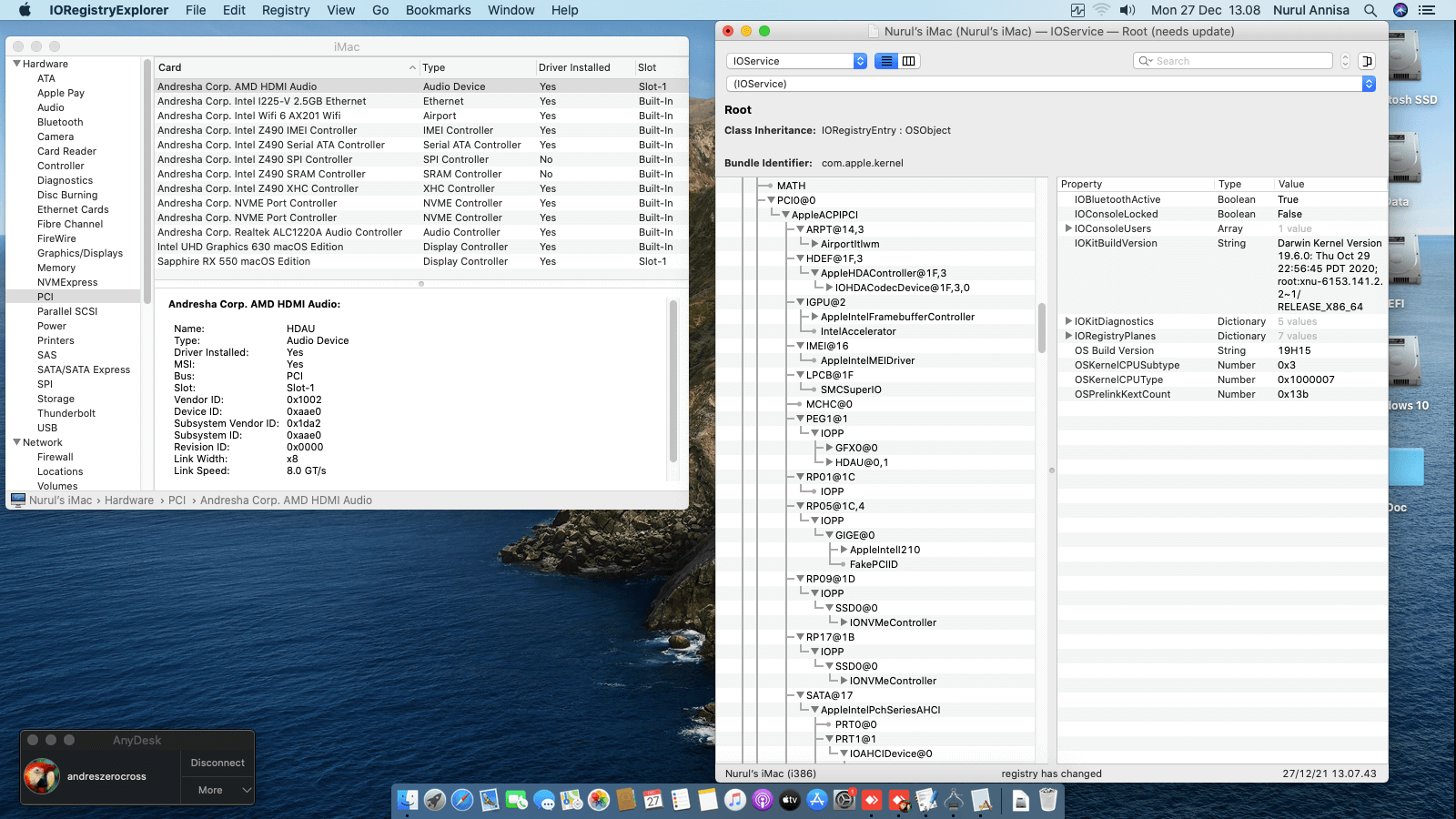Open the Registry menu

click(286, 10)
